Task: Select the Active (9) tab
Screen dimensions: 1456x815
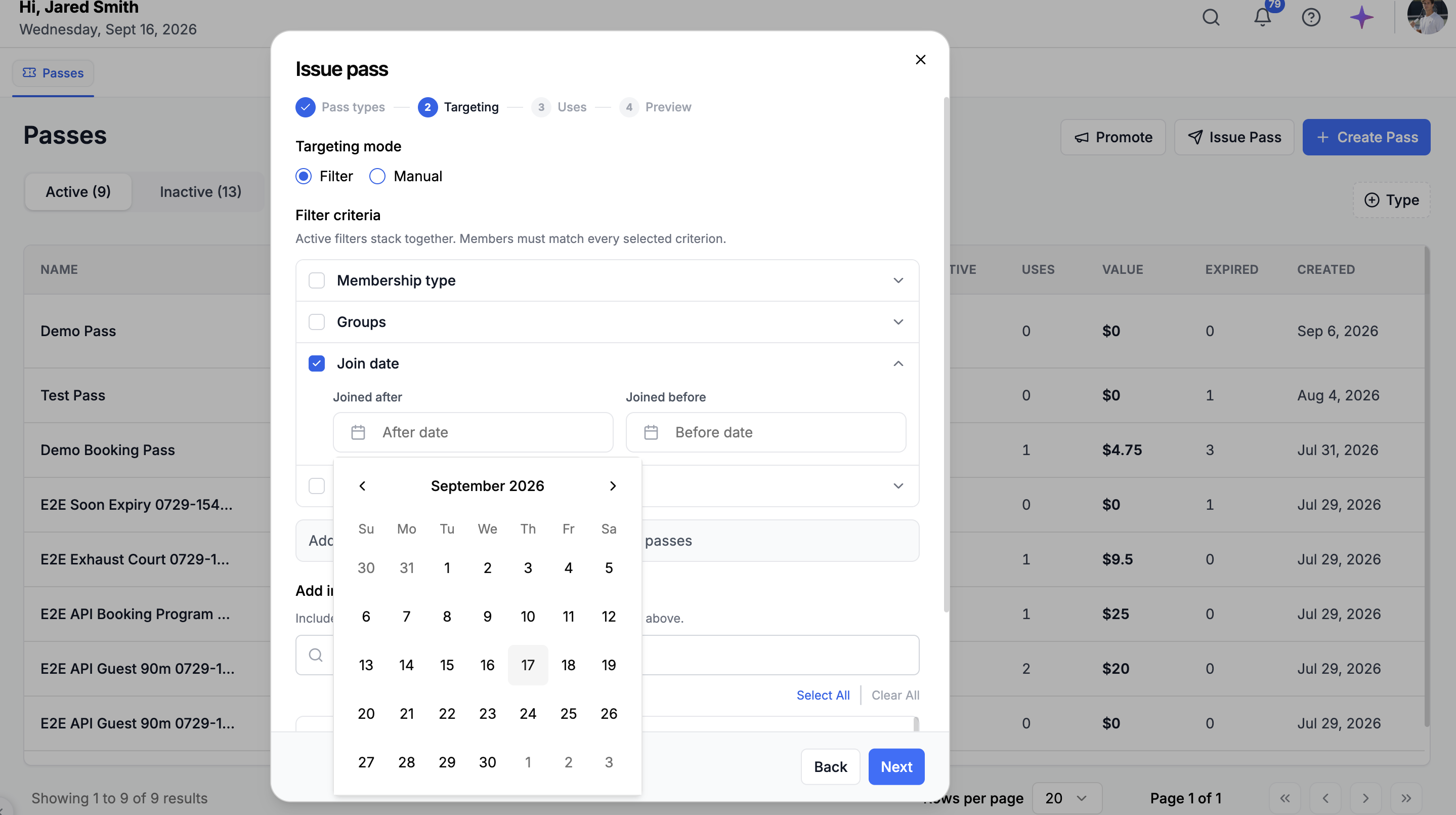Action: pos(78,192)
